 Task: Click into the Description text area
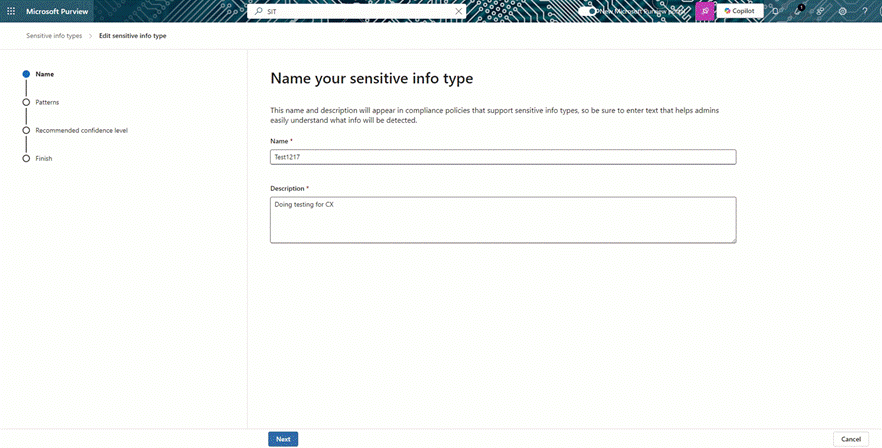(503, 219)
